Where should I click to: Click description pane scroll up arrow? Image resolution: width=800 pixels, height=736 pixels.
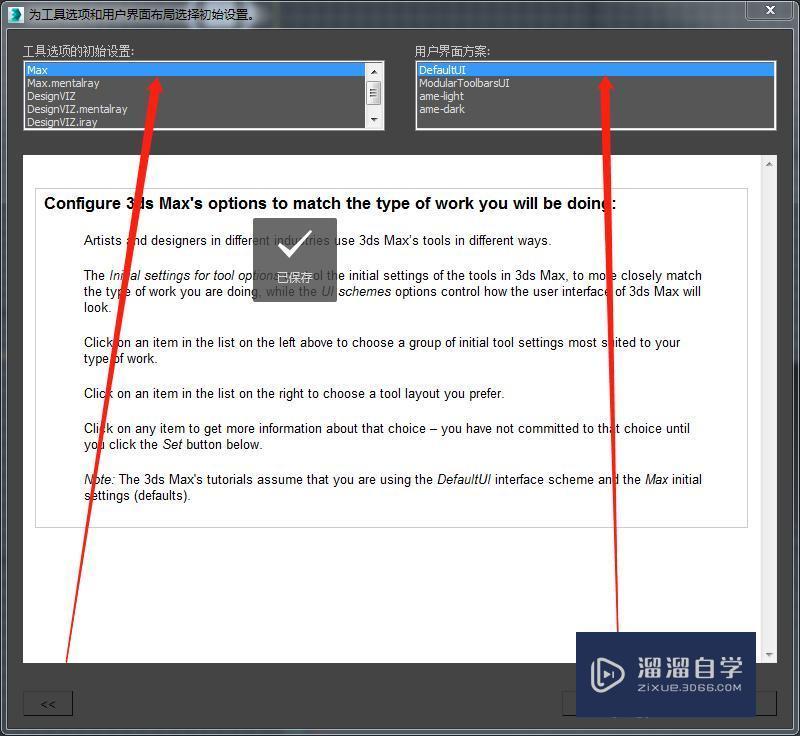(x=769, y=164)
